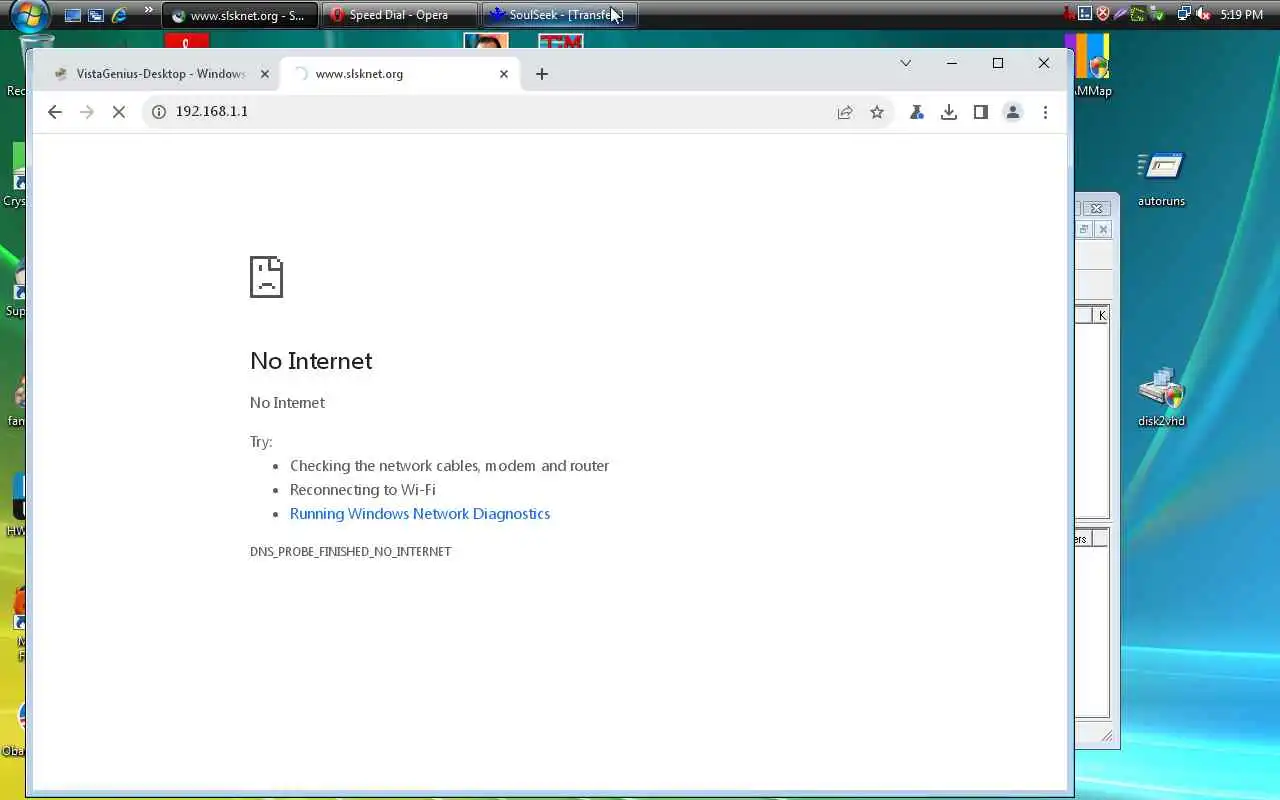
Task: Click the browser forward arrow
Action: pyautogui.click(x=87, y=112)
